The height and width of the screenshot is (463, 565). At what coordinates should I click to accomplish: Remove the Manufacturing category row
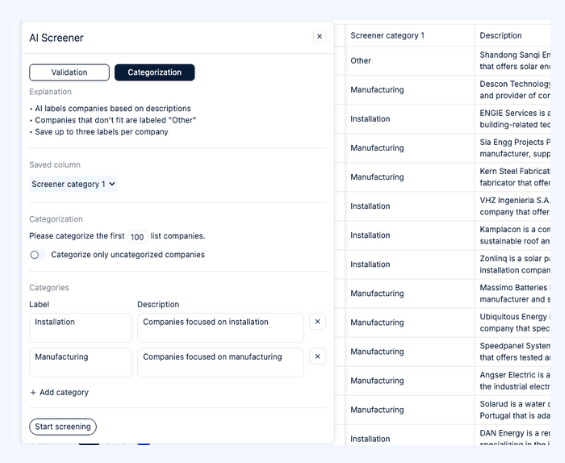(x=317, y=356)
